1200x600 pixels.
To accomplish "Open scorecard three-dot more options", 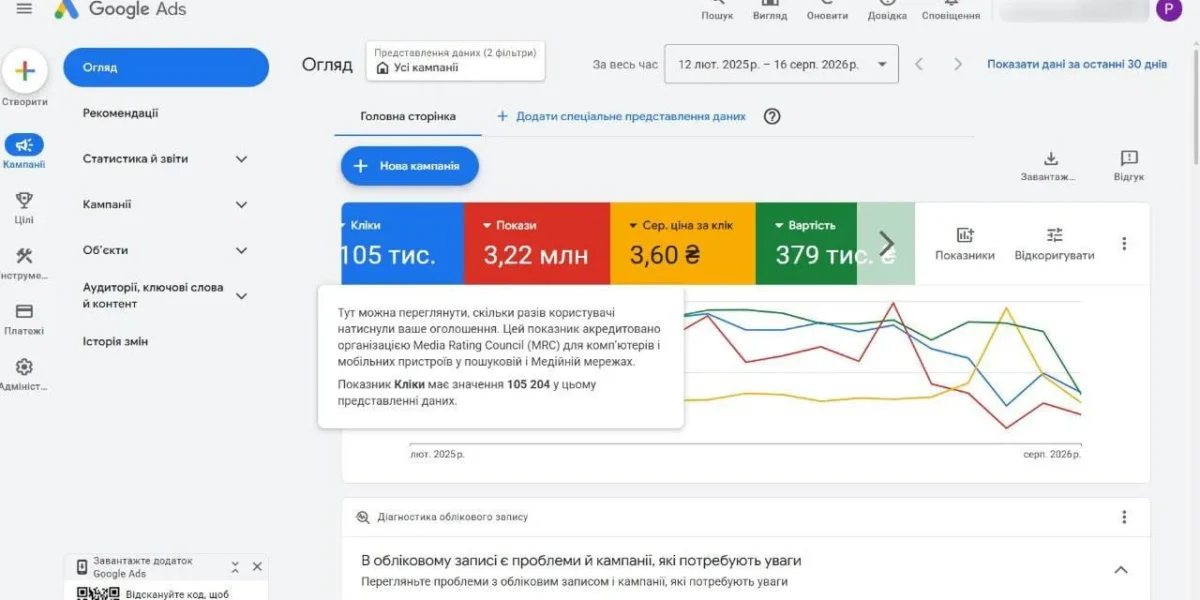I will tap(1124, 243).
